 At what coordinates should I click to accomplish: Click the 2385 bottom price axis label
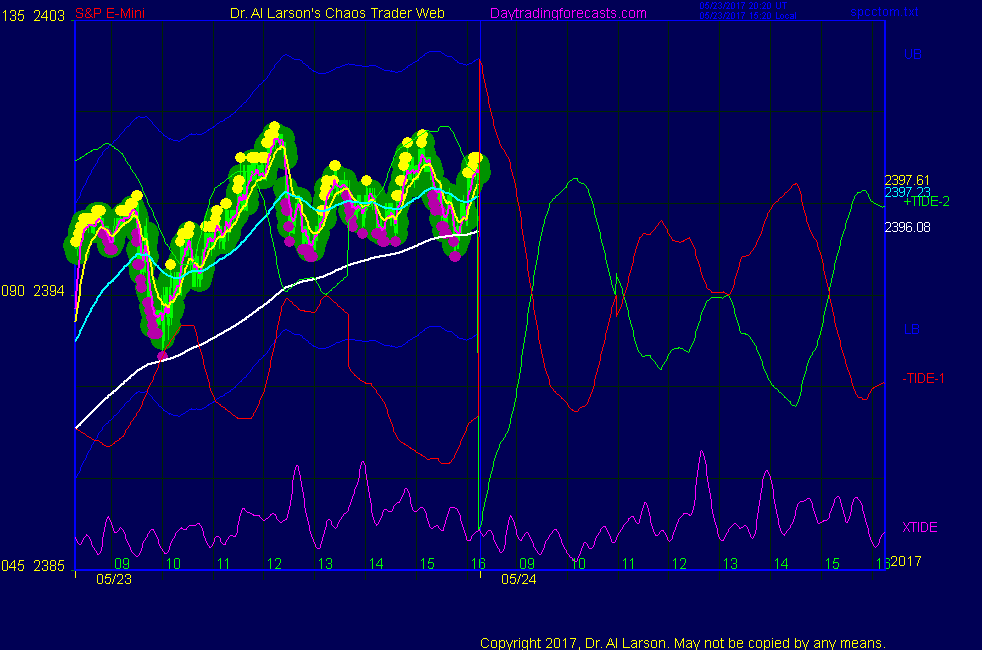51,565
